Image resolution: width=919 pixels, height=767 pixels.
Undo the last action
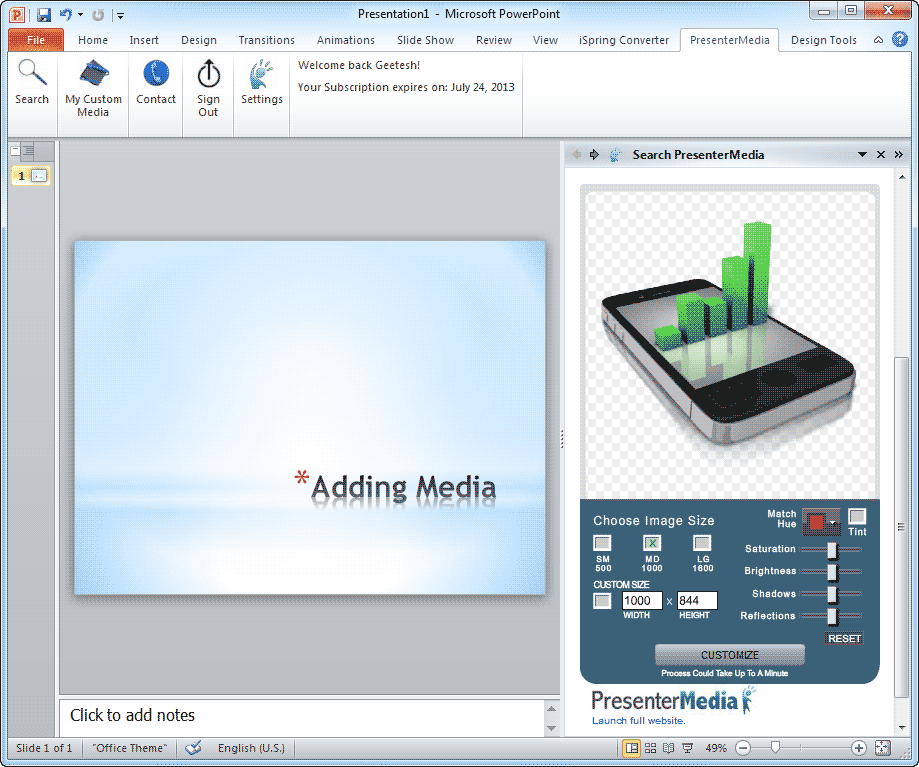click(x=66, y=15)
